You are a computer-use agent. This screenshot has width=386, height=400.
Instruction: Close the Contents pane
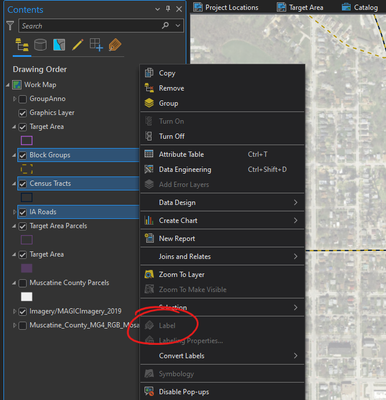click(x=179, y=9)
